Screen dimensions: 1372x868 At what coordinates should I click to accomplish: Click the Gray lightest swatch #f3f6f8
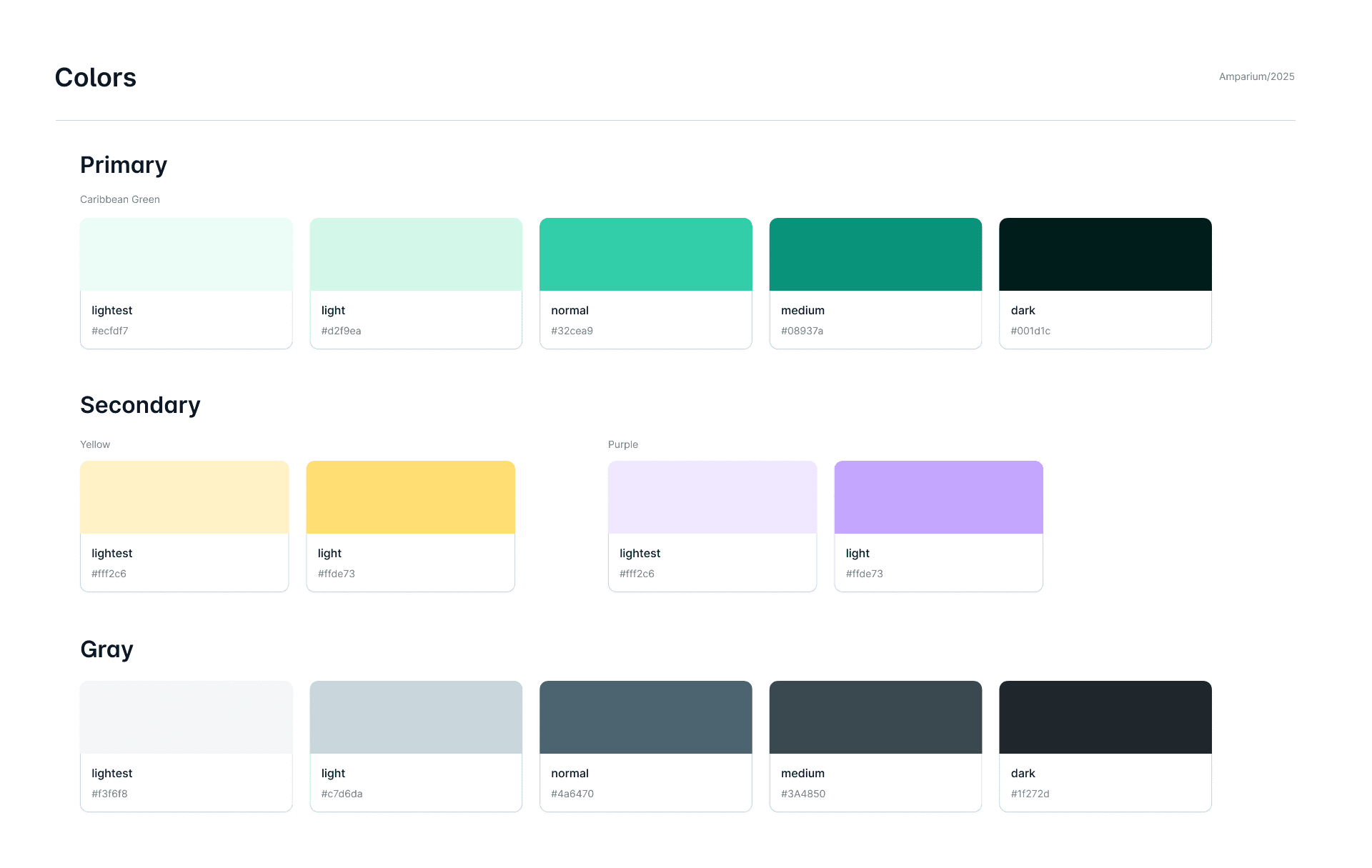186,718
